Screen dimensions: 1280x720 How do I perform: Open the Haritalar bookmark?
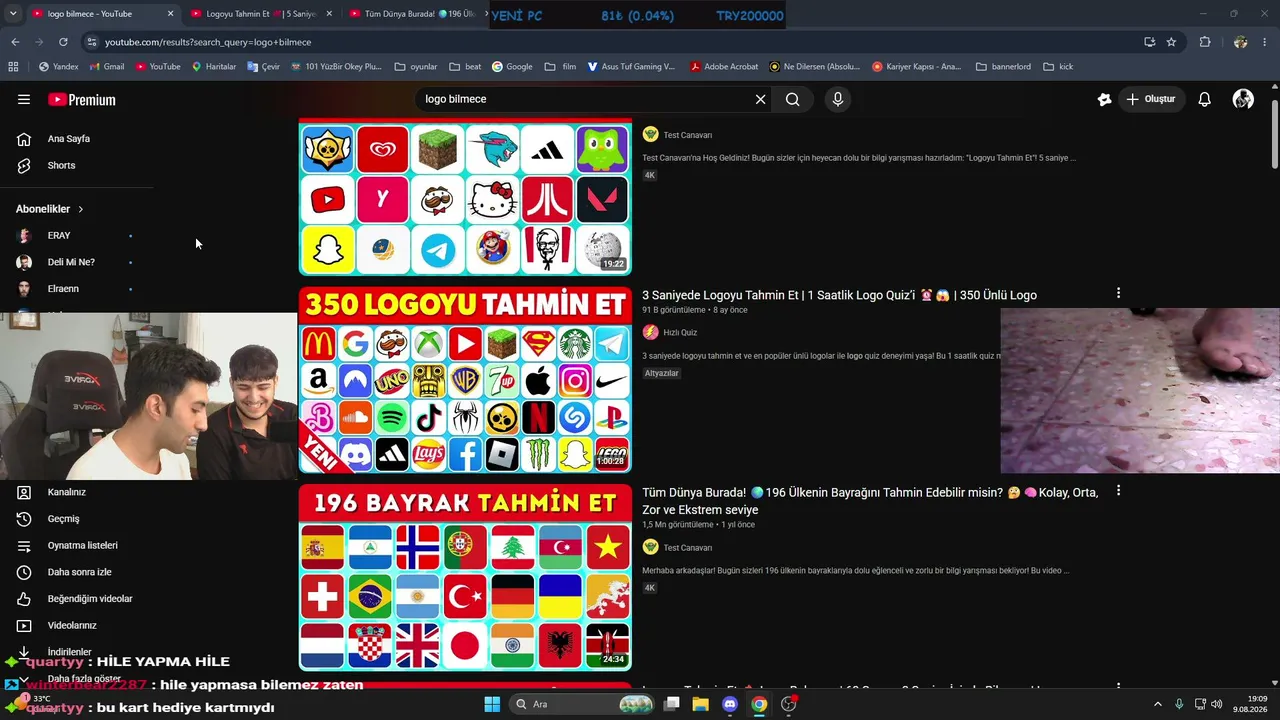(x=213, y=67)
